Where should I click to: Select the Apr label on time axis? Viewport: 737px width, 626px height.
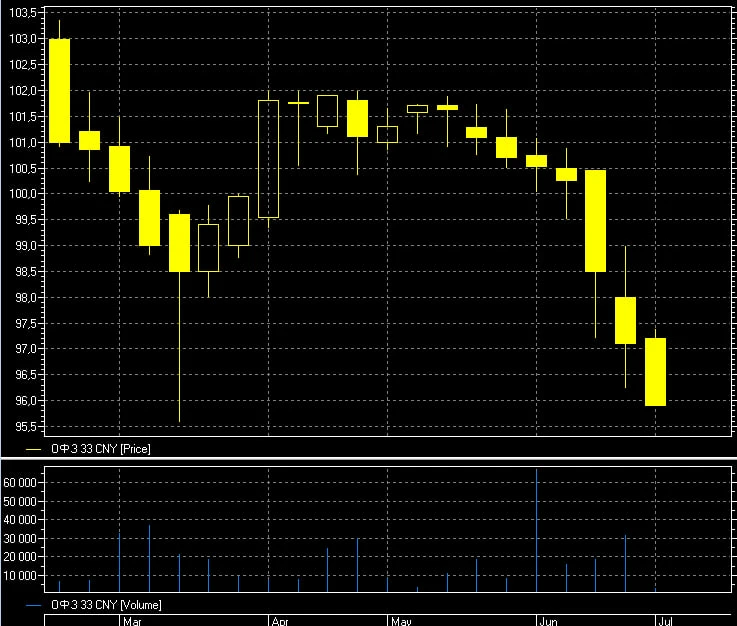tap(280, 621)
